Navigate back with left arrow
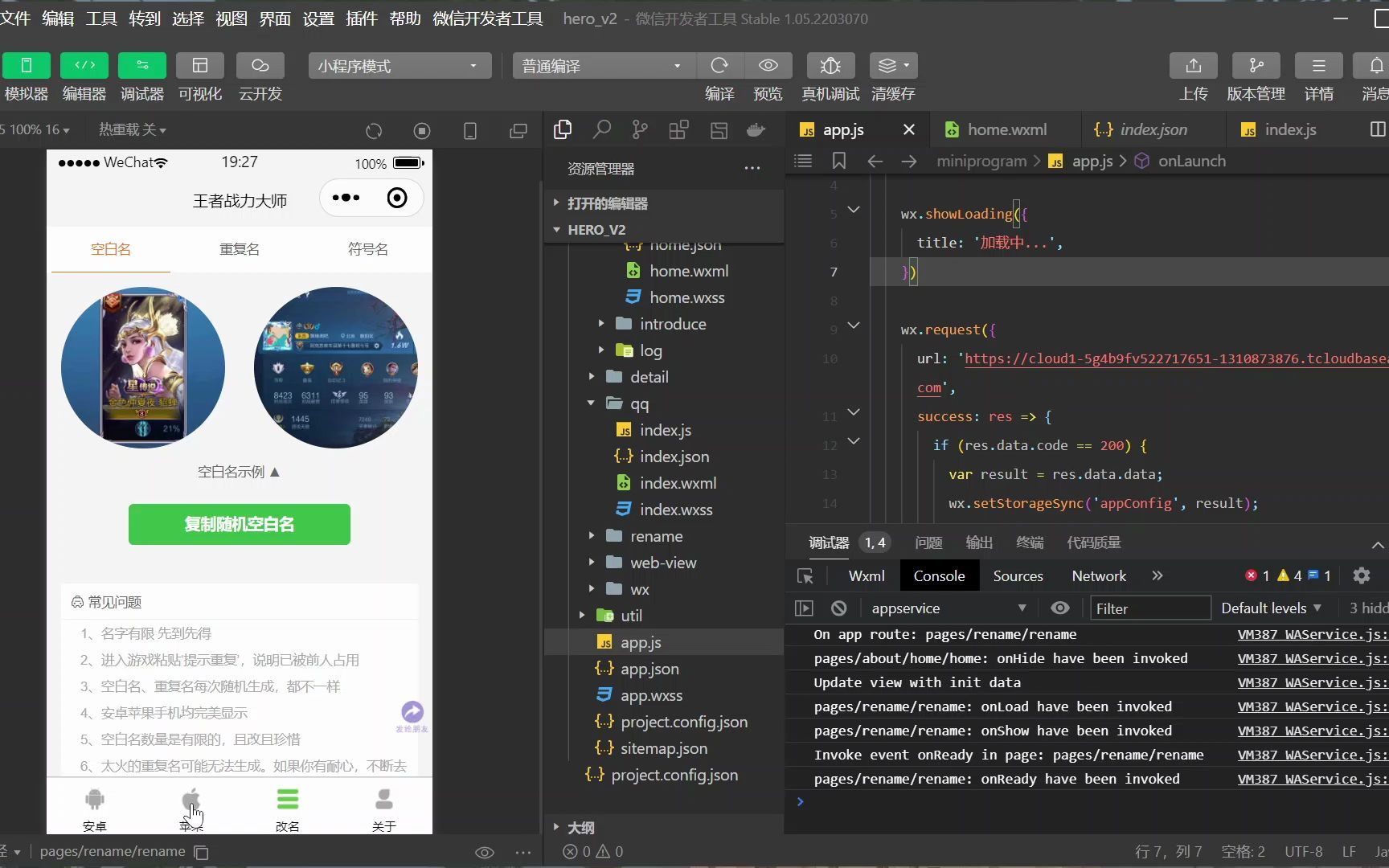Viewport: 1389px width, 868px height. coord(875,161)
